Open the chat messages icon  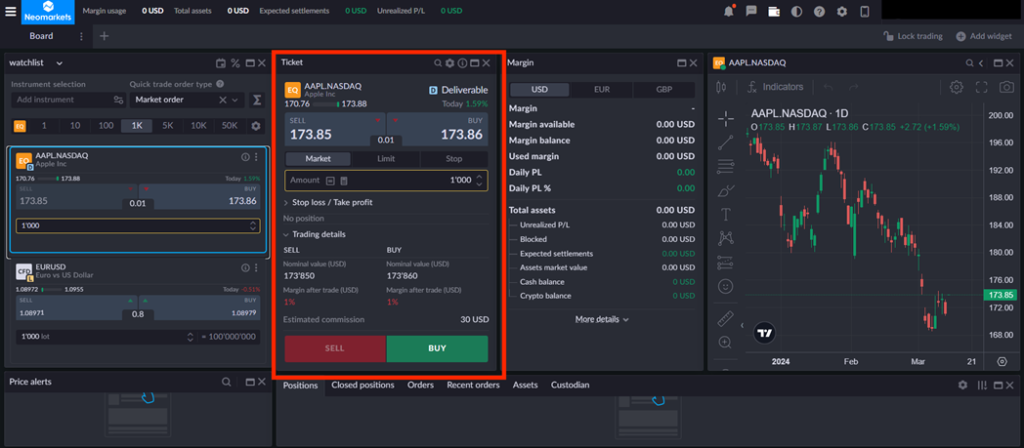(x=751, y=11)
